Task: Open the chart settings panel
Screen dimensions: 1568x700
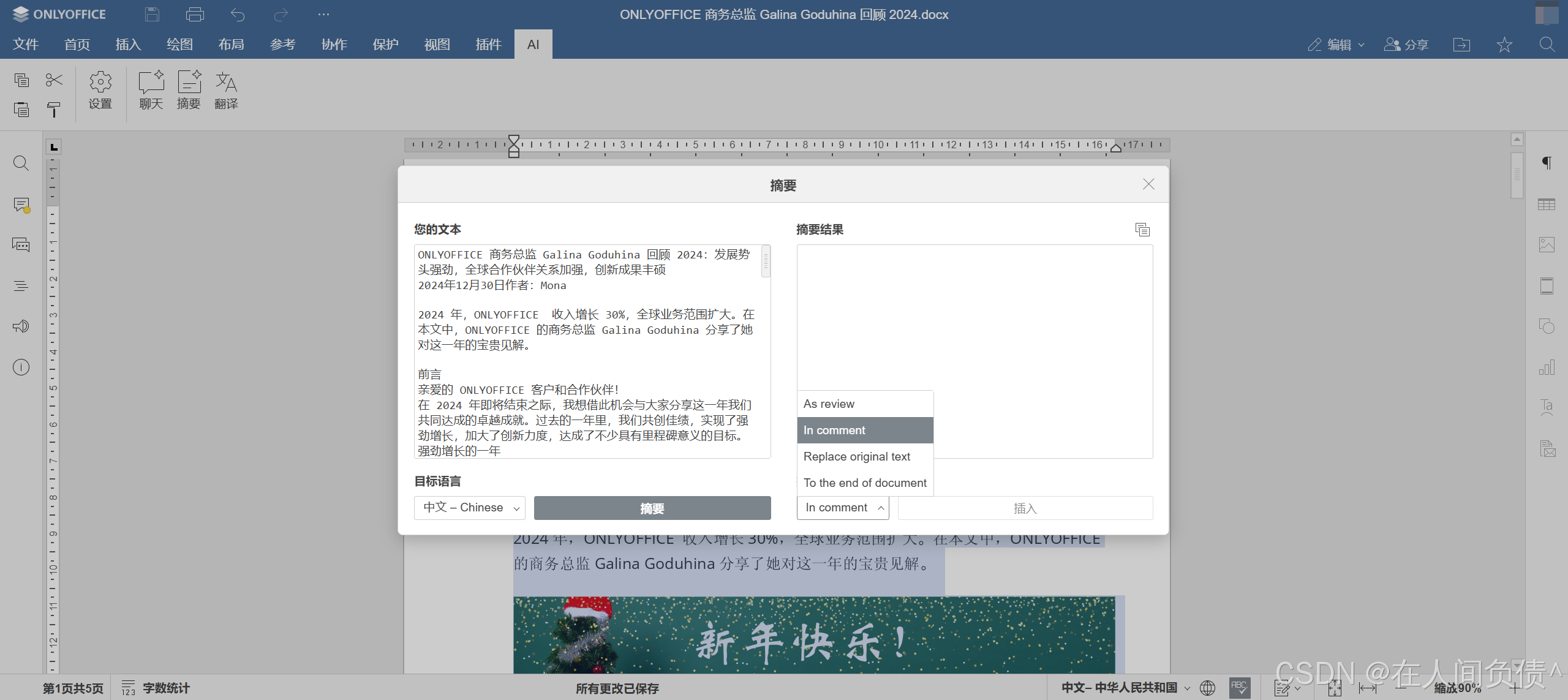Action: tap(1548, 366)
